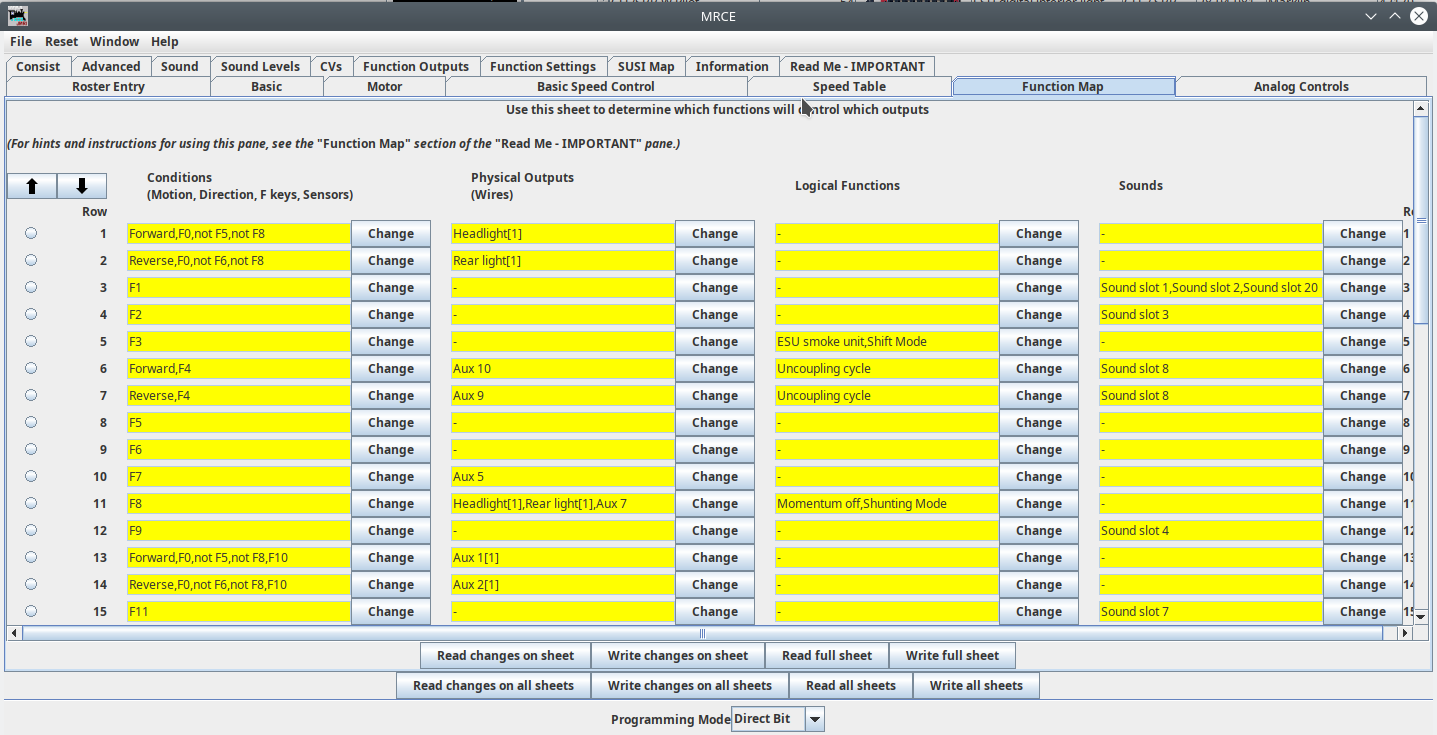Viewport: 1437px width, 735px height.
Task: Open the Function Outputs tab
Action: pos(416,67)
